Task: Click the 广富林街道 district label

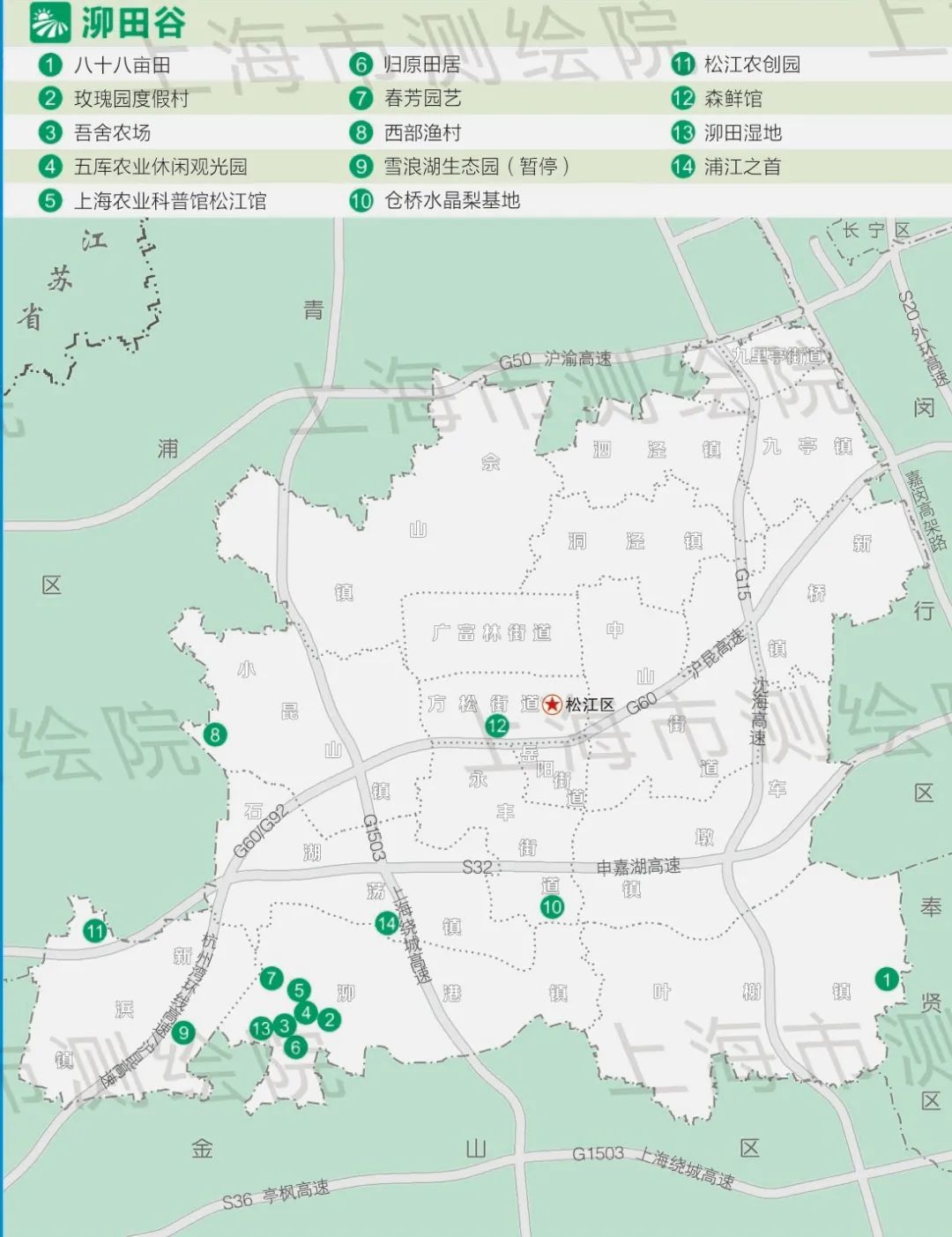Action: [491, 632]
